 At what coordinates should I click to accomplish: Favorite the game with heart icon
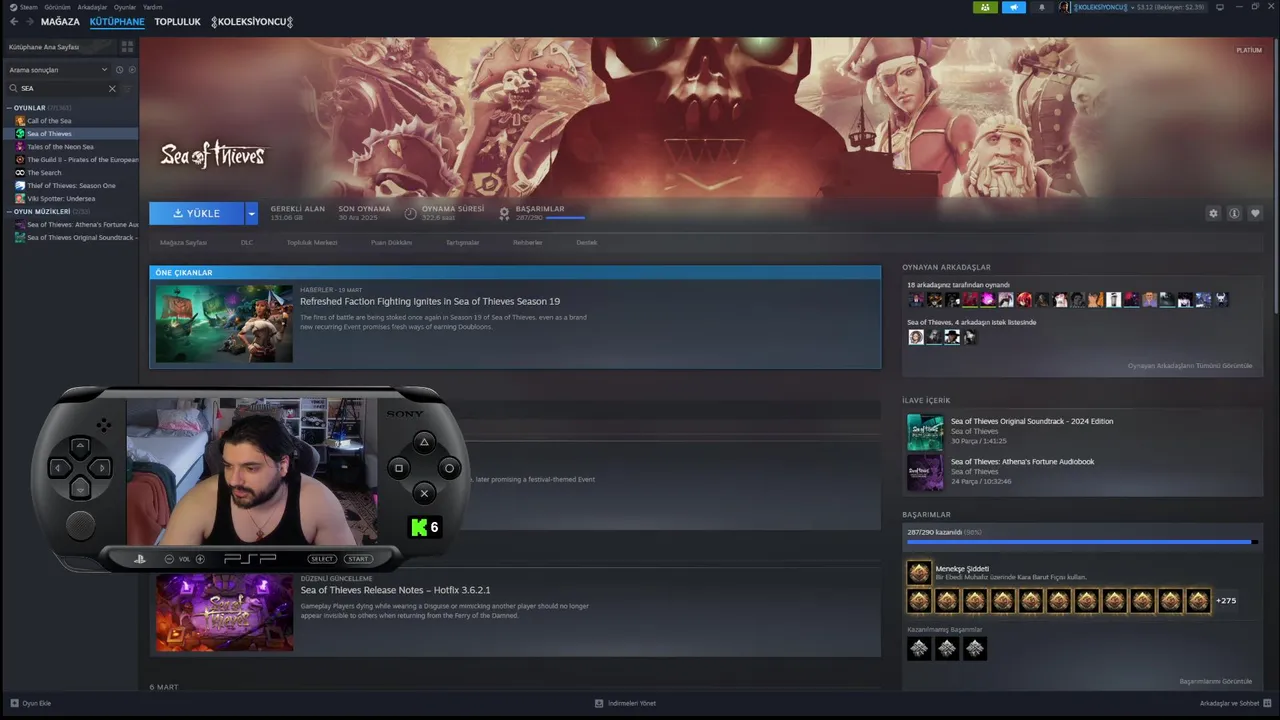(1255, 213)
